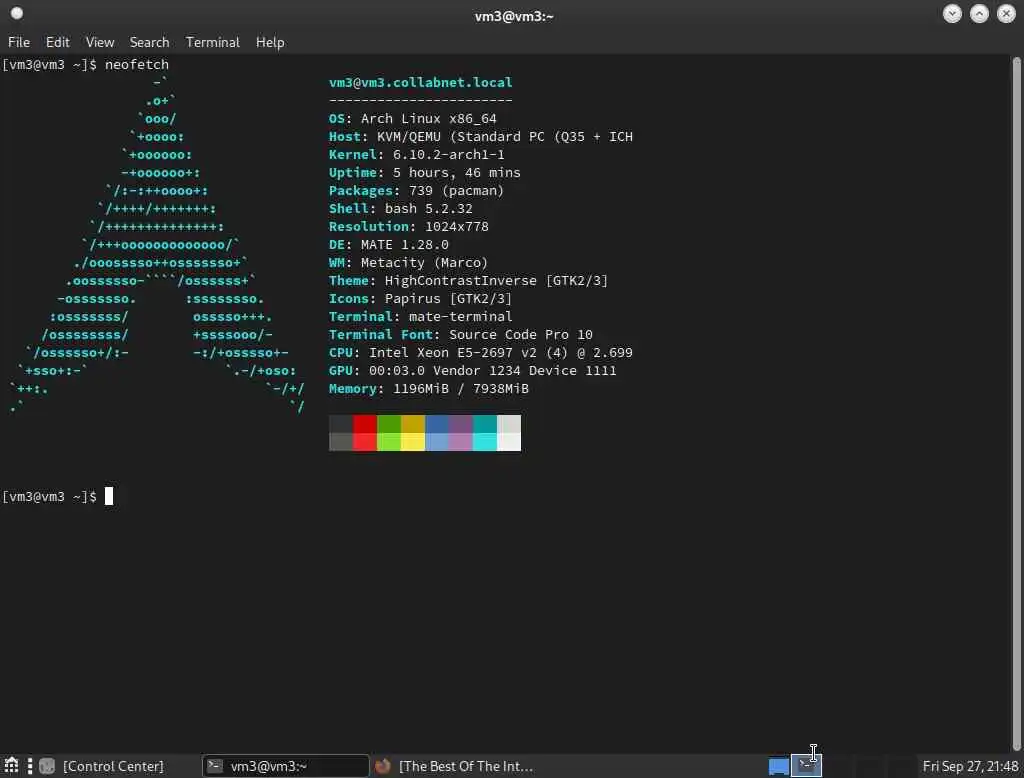Select the vm3@vm3:~ taskbar button
This screenshot has width=1024, height=778.
click(285, 766)
